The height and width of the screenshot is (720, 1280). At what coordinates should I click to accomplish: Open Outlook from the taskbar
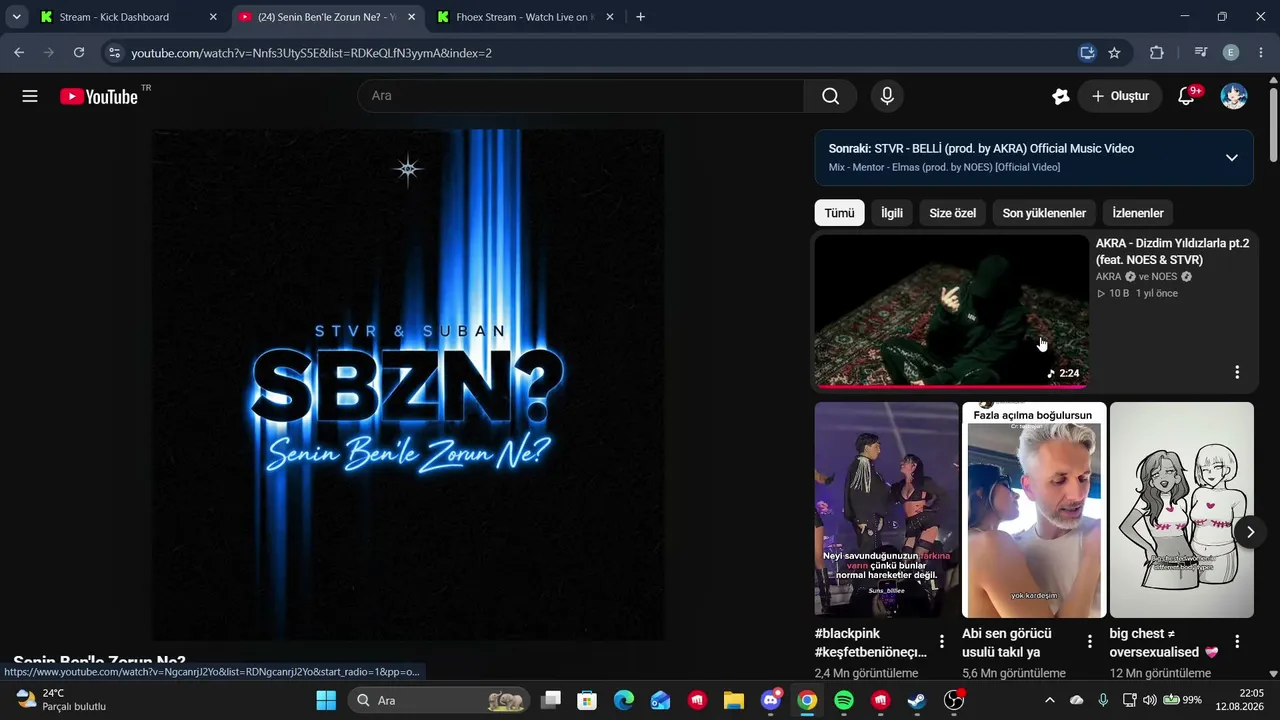660,700
